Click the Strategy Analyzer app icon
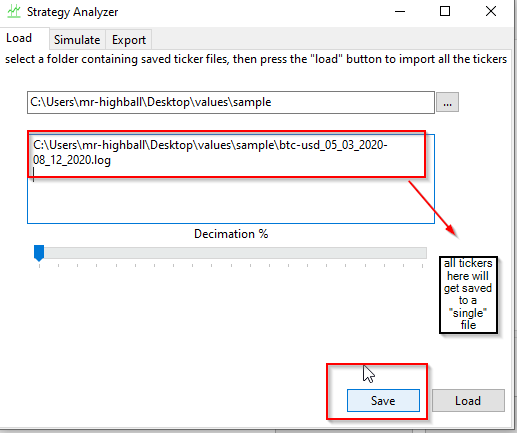The height and width of the screenshot is (433, 517). click(x=14, y=11)
